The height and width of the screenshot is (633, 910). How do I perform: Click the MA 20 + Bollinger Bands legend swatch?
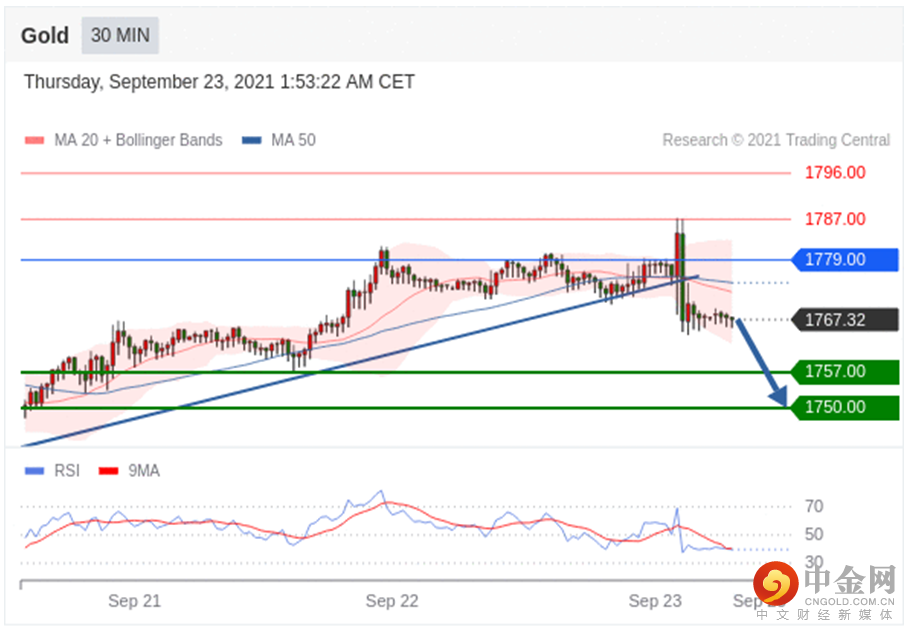click(35, 140)
